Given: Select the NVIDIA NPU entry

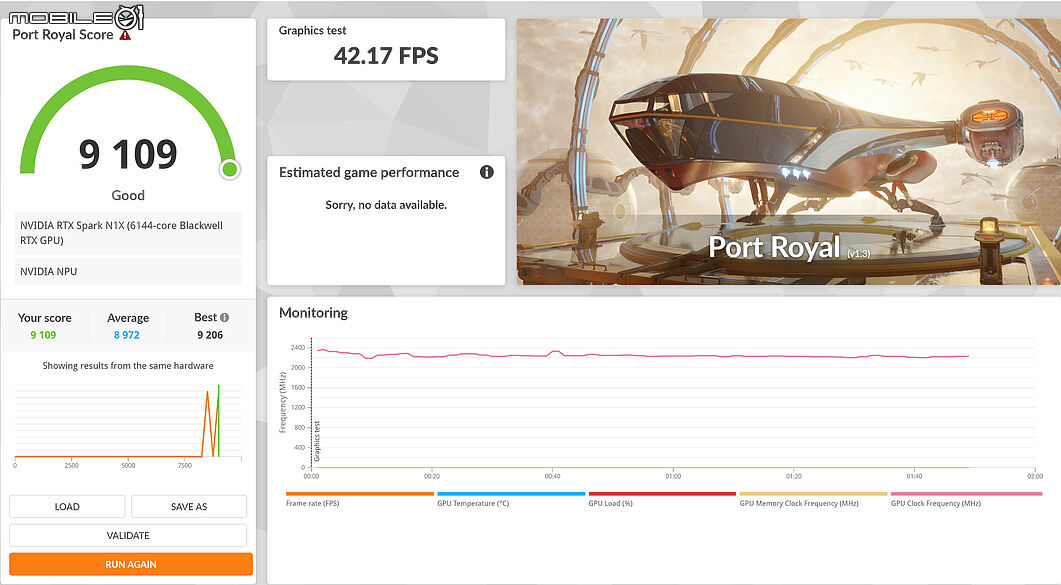Looking at the screenshot, I should (x=128, y=272).
